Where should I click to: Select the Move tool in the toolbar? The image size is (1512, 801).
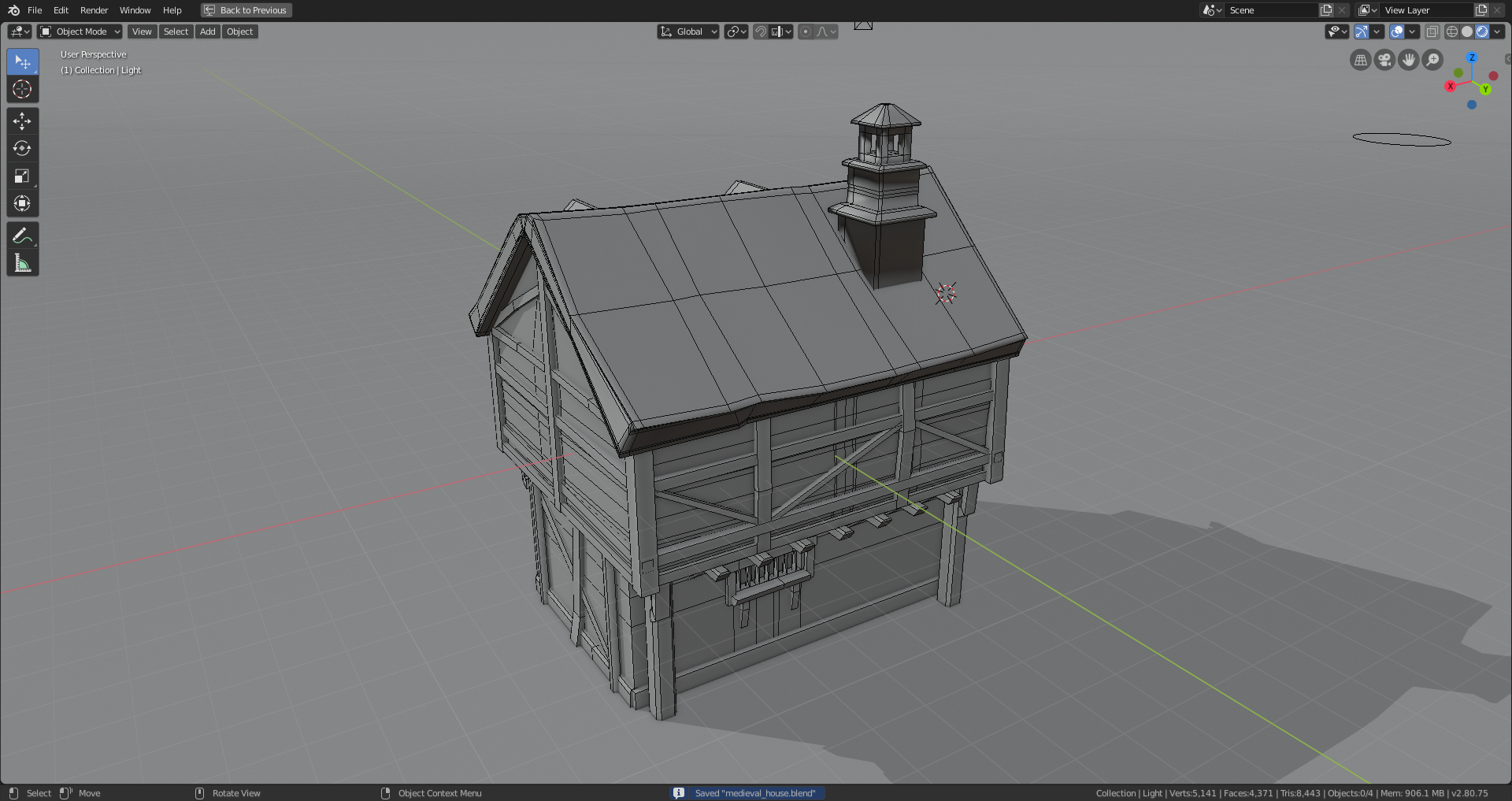point(22,121)
